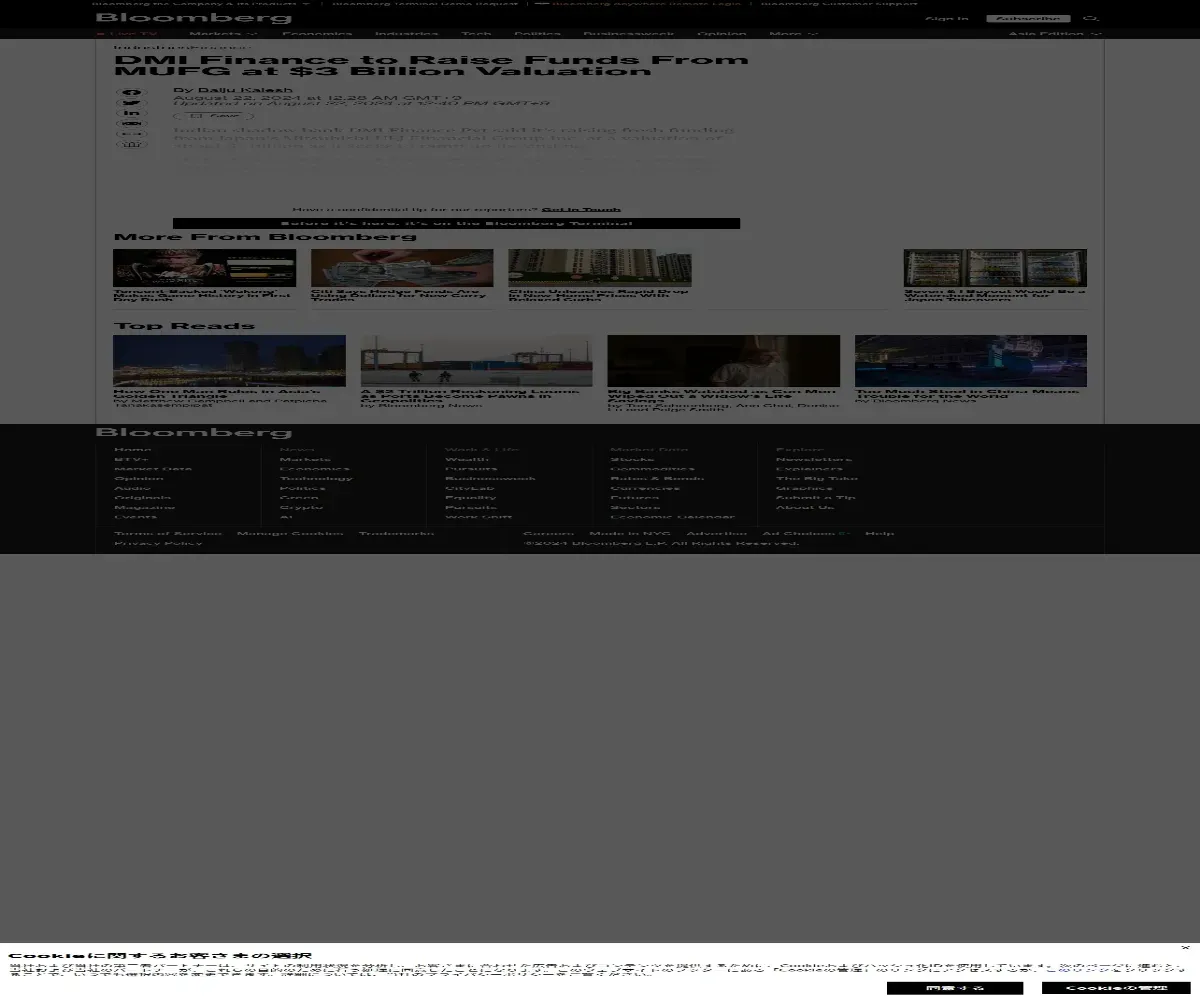Screen dimensions: 1200x1000
Task: Click footer Stocks link
Action: (632, 460)
